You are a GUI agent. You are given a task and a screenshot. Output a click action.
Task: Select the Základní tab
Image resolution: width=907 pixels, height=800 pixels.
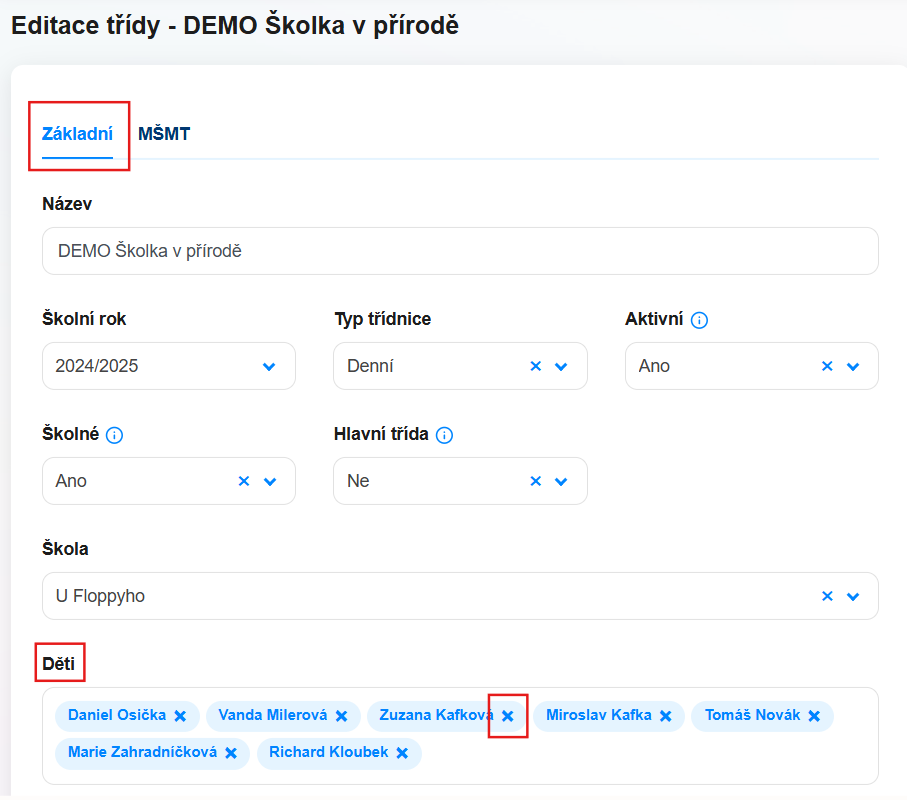coord(78,134)
